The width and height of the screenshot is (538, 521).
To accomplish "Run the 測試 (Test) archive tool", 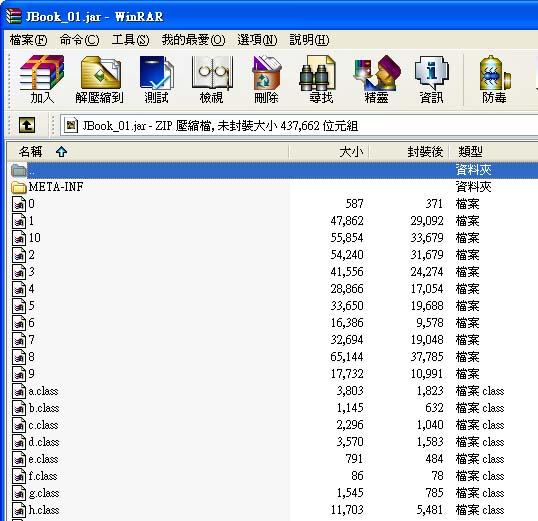I will (156, 80).
